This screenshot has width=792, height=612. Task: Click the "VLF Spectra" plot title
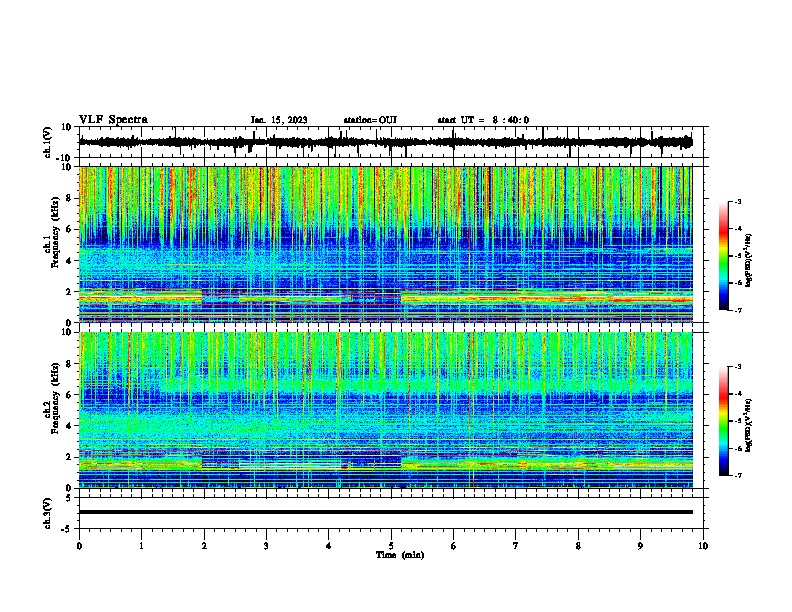pyautogui.click(x=113, y=120)
